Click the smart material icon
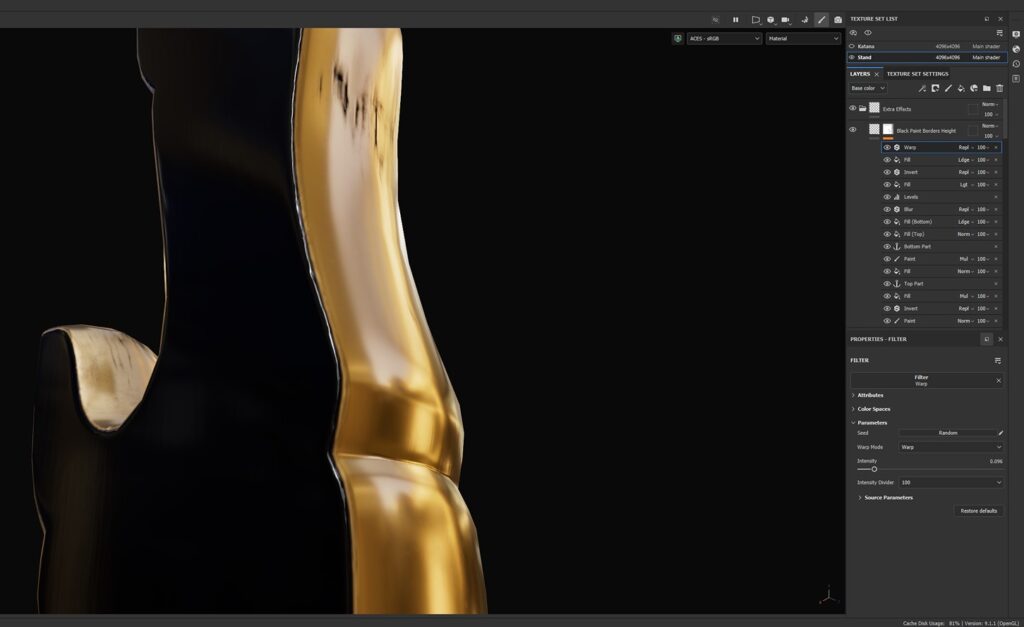 tap(974, 88)
